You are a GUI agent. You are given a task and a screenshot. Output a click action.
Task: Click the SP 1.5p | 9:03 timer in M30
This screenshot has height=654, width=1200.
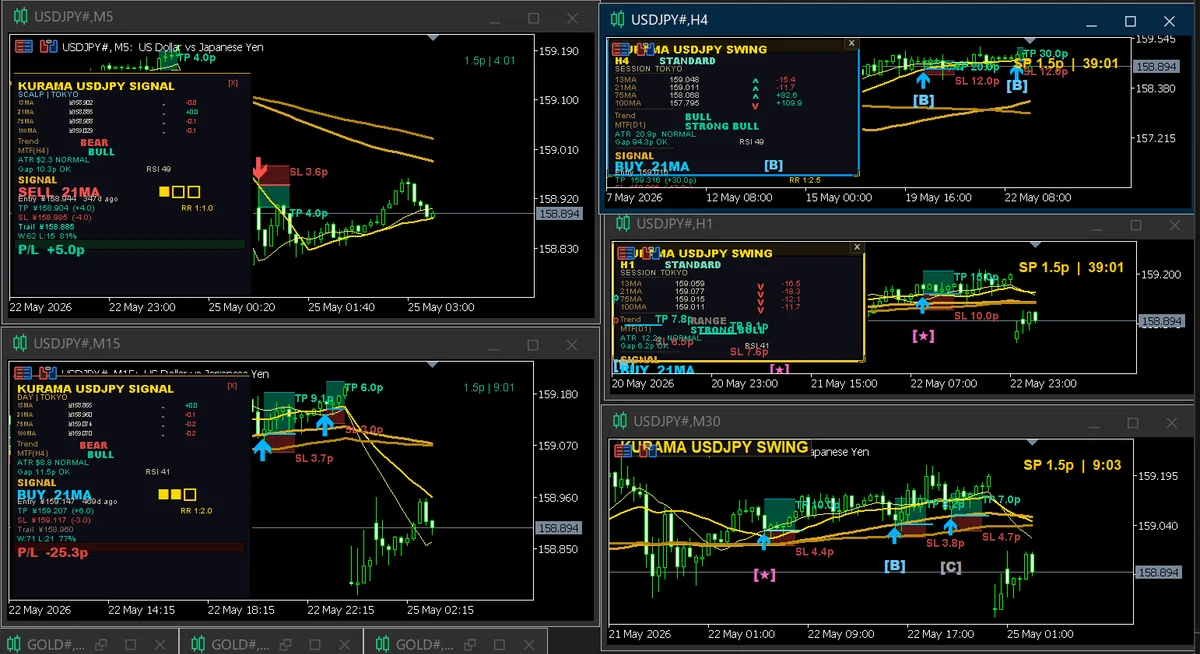coord(1071,465)
